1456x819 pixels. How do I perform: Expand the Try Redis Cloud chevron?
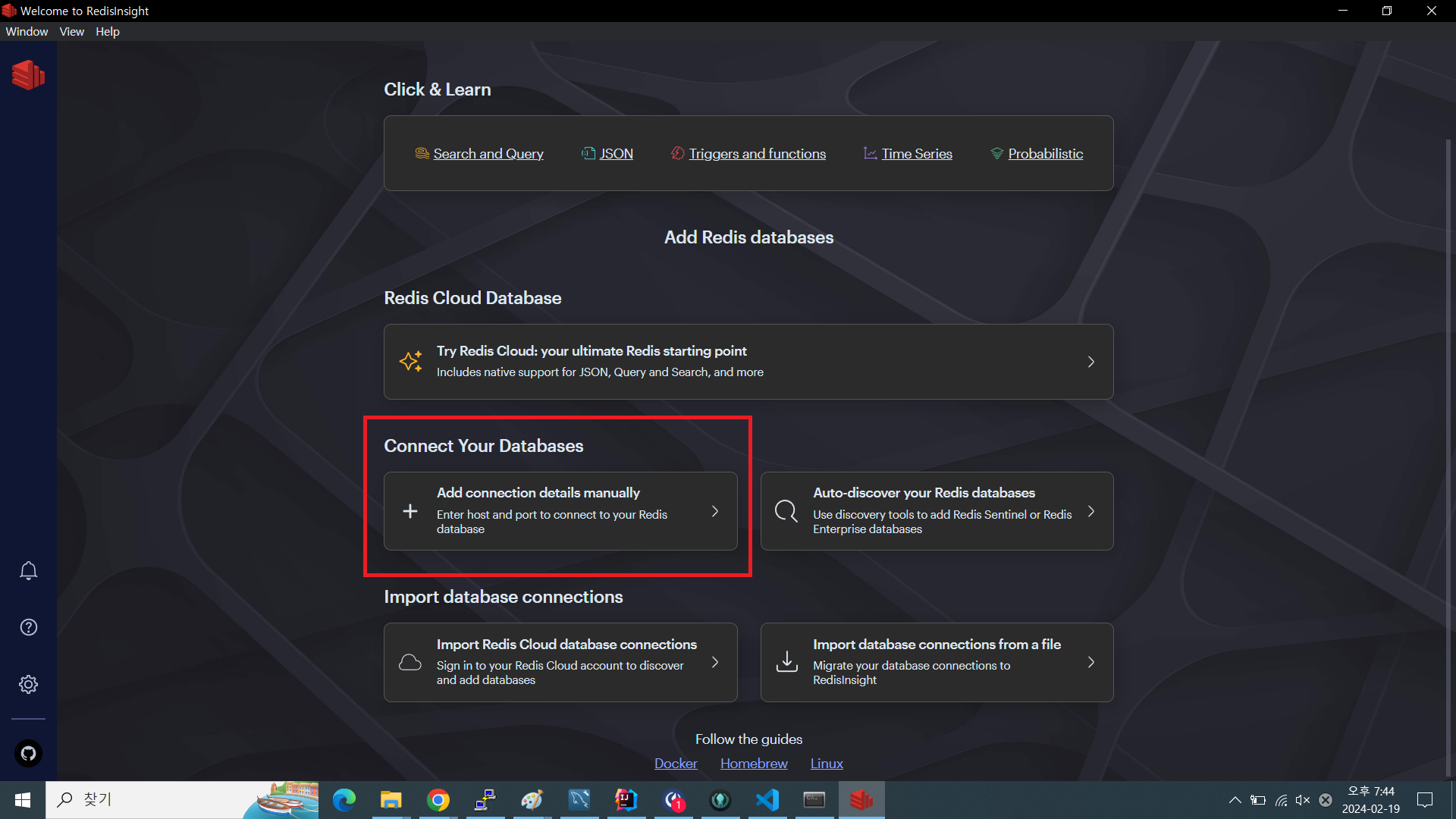pos(1090,362)
